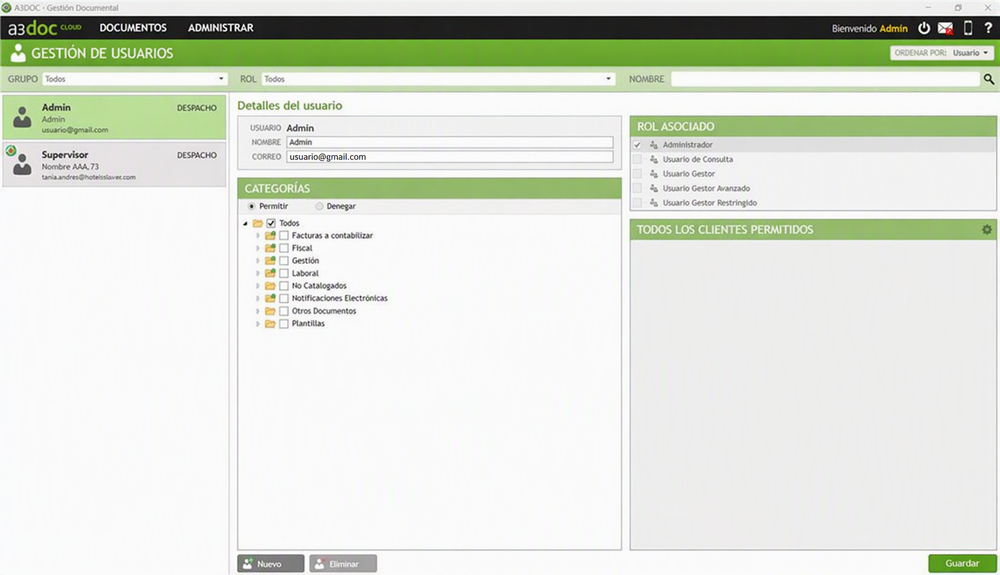Check the Laboral category checkbox
This screenshot has width=1000, height=575.
pos(284,273)
